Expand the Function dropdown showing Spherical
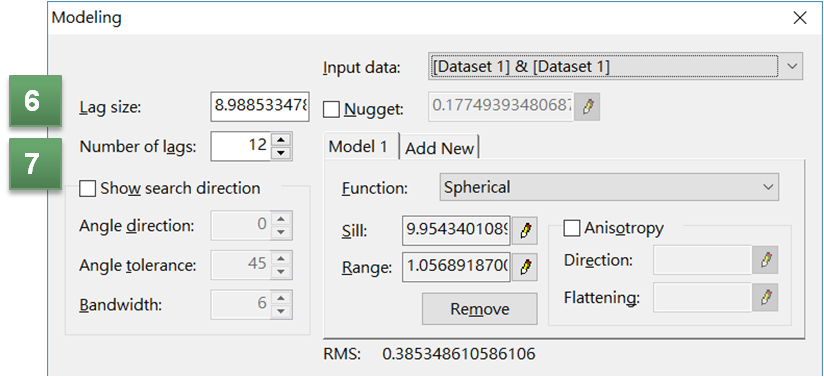 point(609,188)
